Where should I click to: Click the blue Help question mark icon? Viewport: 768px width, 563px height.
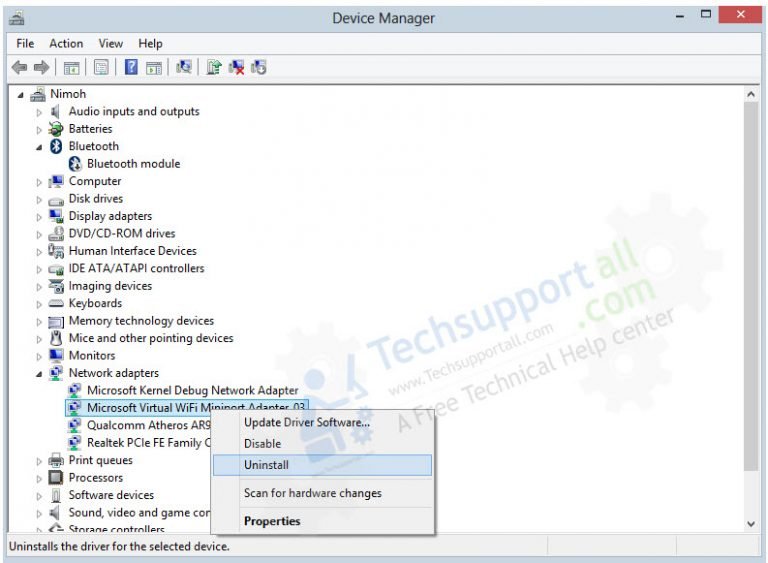131,67
